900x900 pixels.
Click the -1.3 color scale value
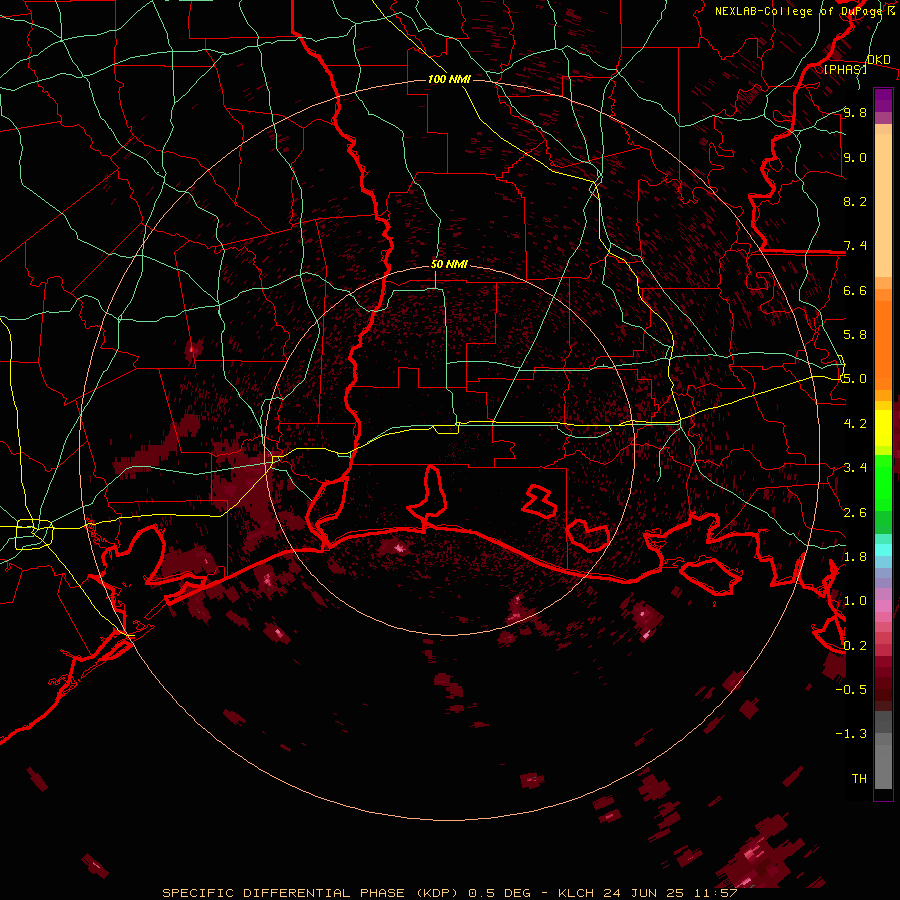point(851,734)
